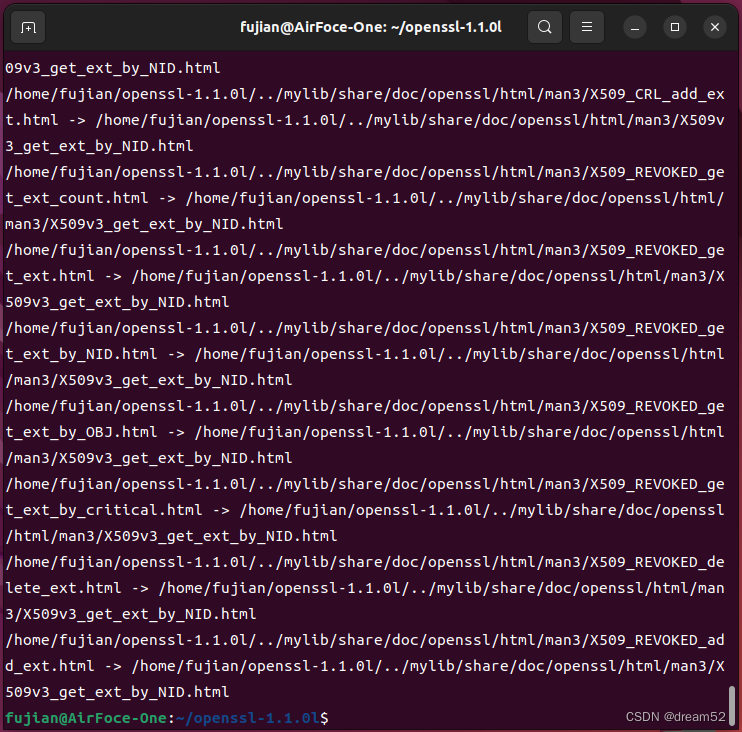Click the window title fujian@AirFoce-One
Image resolution: width=742 pixels, height=732 pixels.
click(x=371, y=27)
